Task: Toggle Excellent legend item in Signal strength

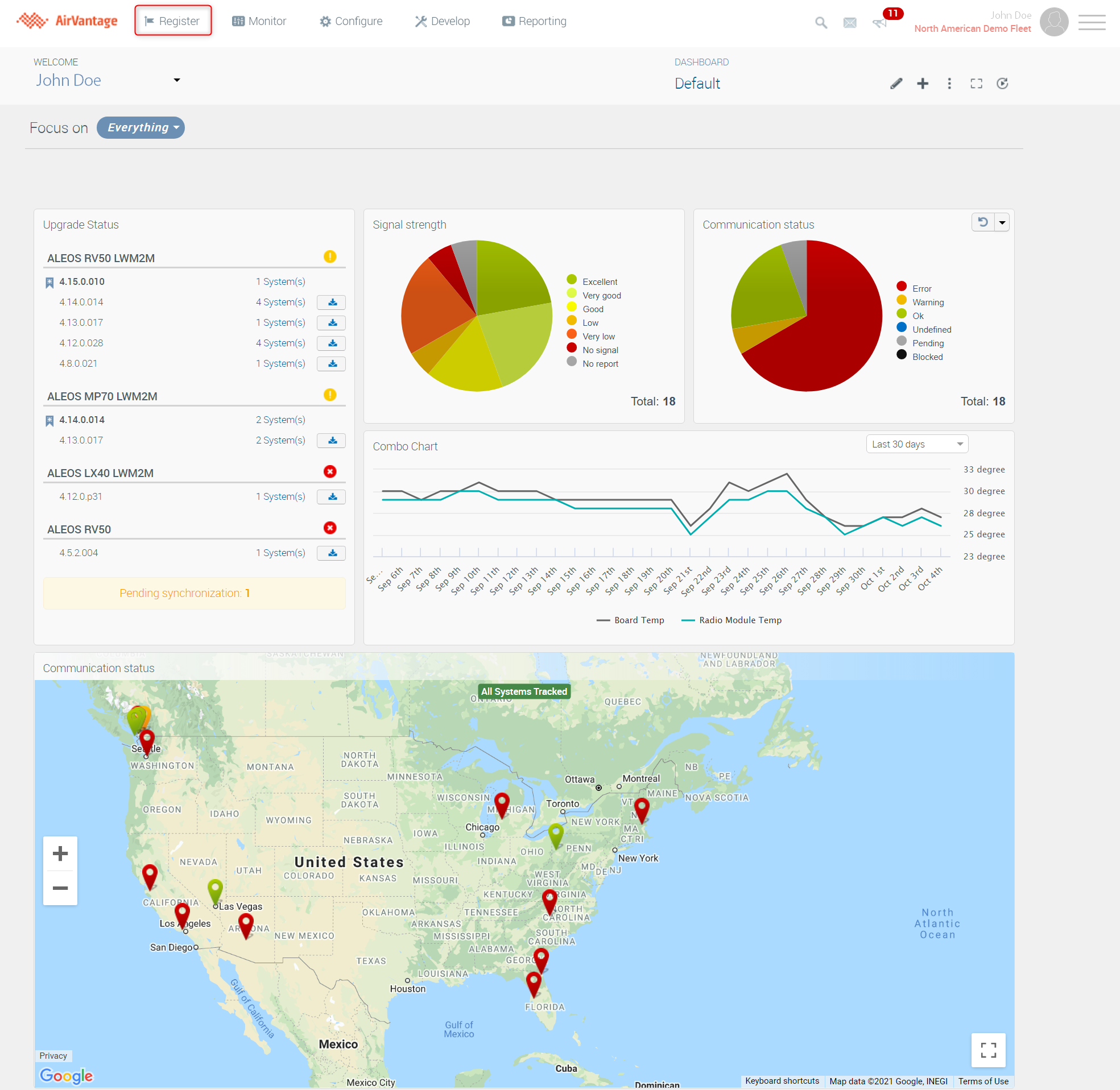Action: [599, 281]
